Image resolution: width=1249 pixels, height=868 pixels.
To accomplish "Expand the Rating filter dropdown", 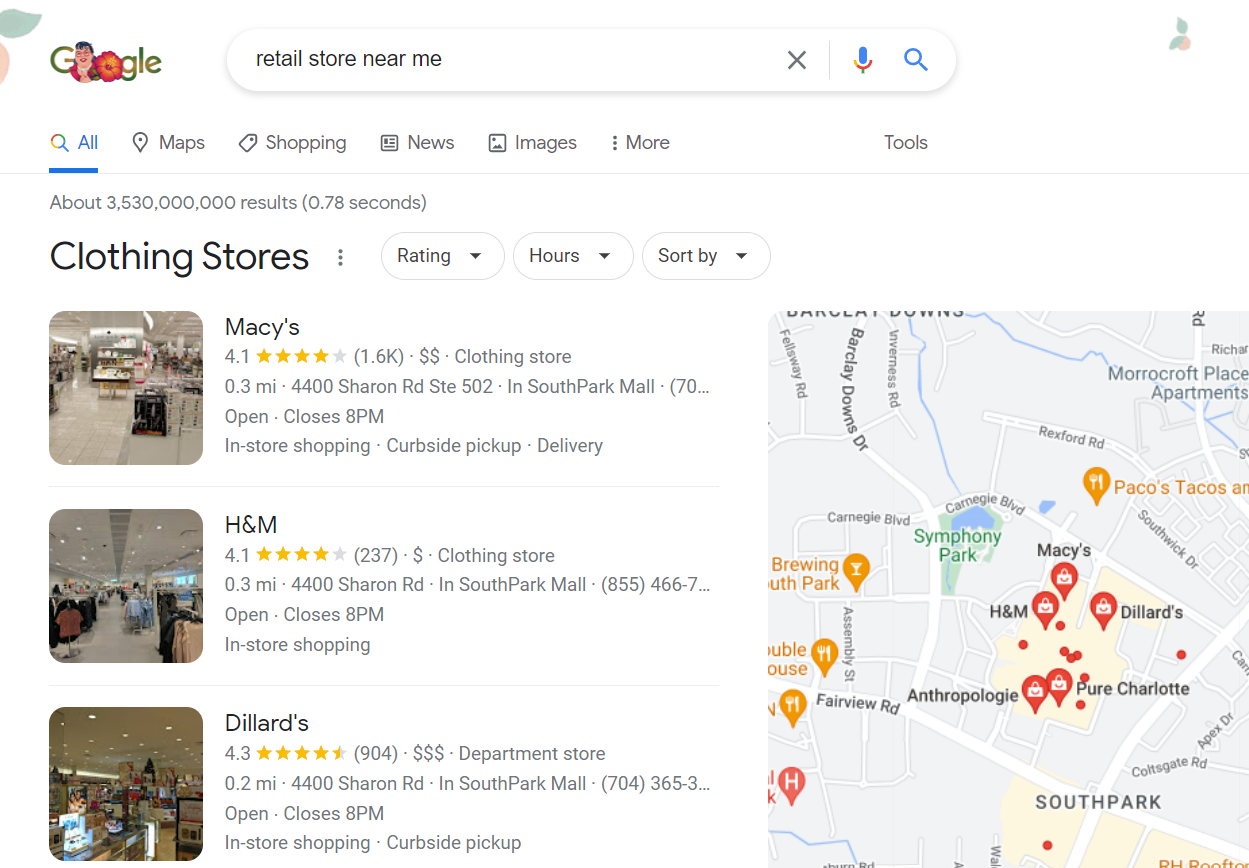I will tap(442, 256).
